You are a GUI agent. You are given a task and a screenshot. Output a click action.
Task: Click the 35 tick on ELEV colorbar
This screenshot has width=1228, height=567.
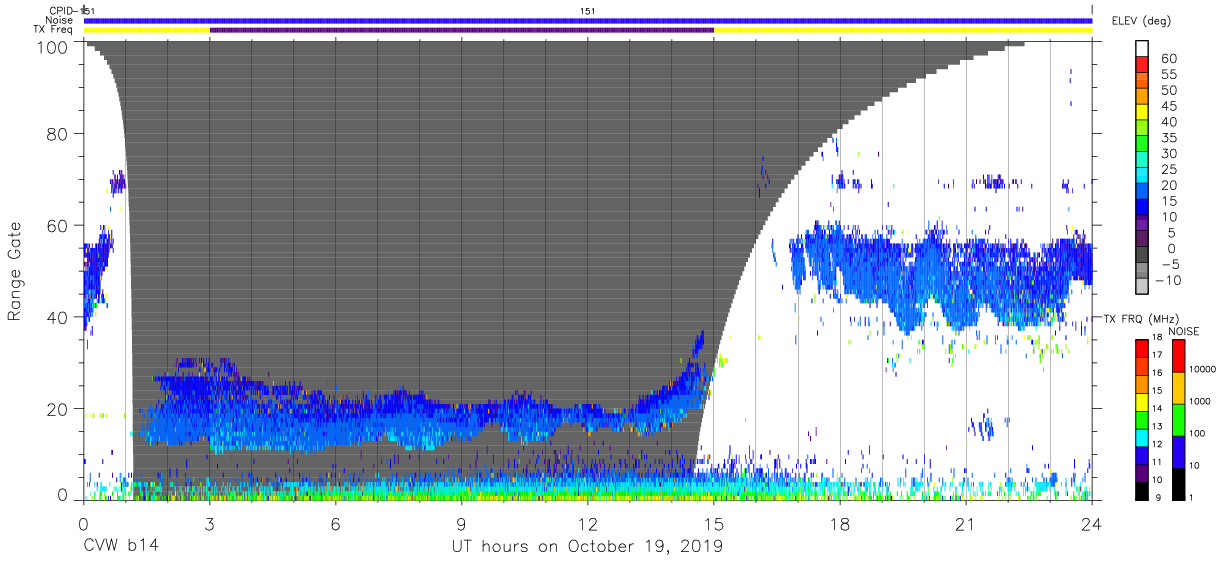pyautogui.click(x=1167, y=138)
